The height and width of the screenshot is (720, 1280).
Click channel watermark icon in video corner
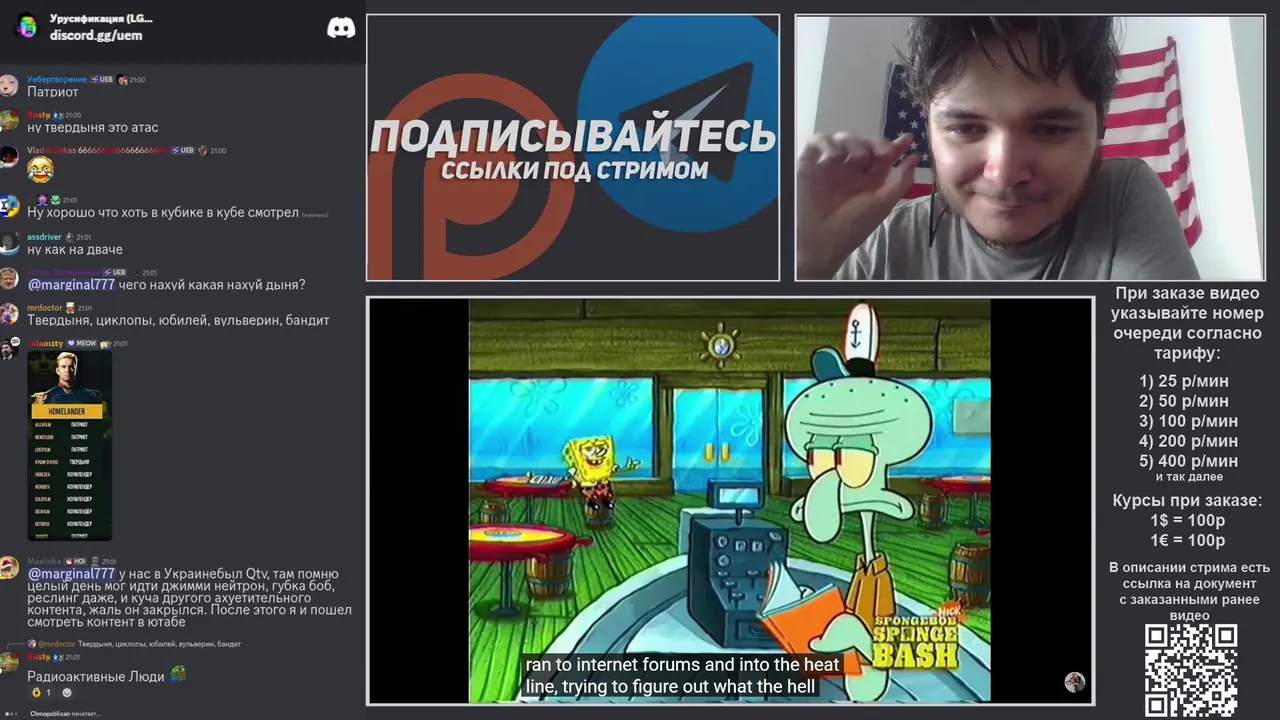[1075, 682]
